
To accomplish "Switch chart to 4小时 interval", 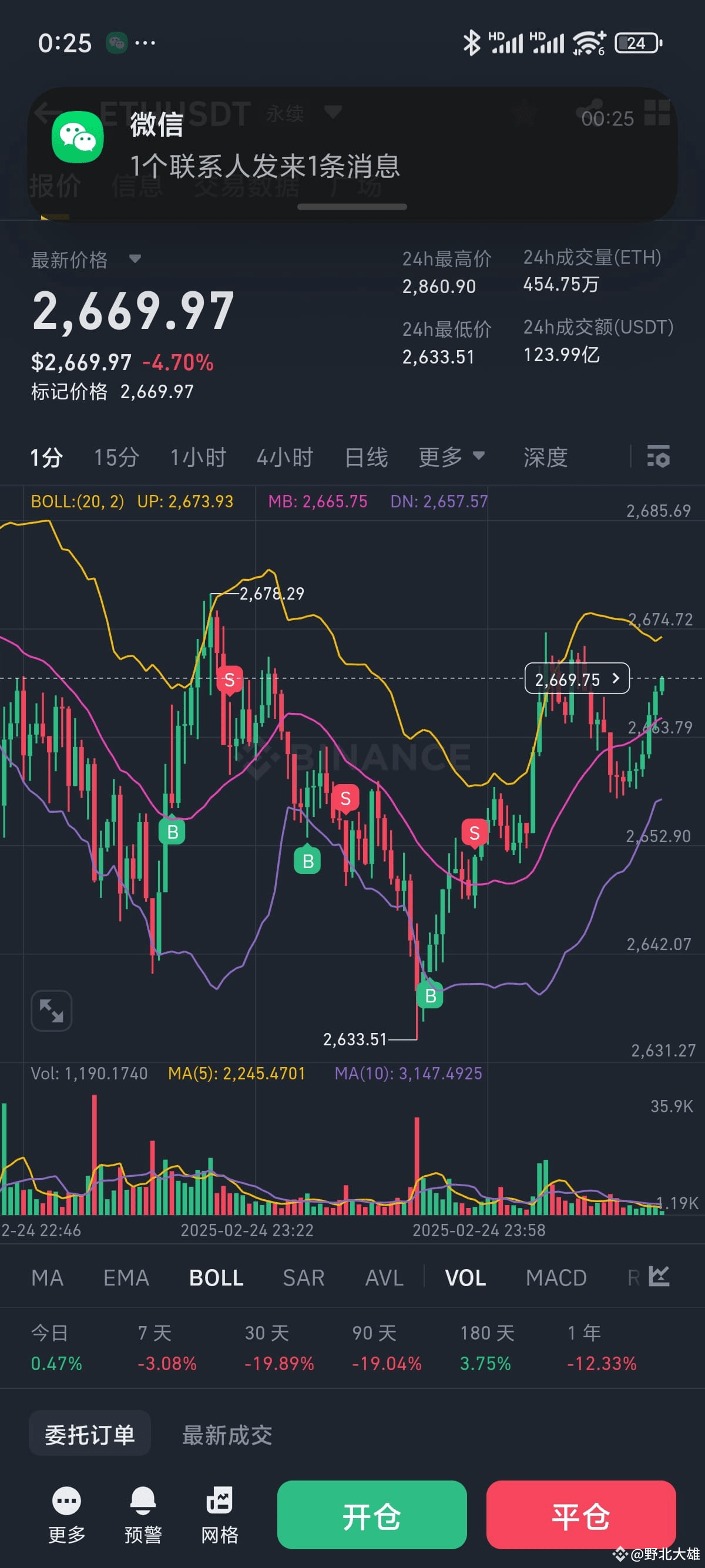I will point(285,457).
